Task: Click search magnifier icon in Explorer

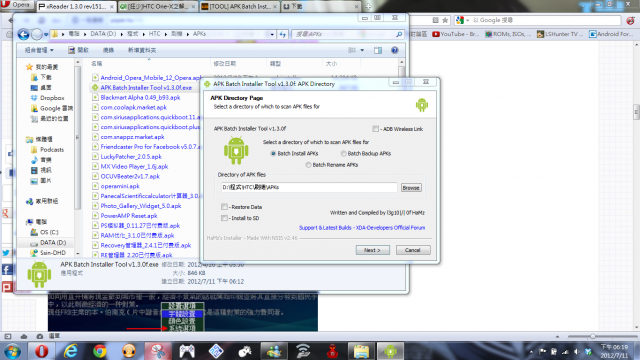Action: [x=399, y=34]
